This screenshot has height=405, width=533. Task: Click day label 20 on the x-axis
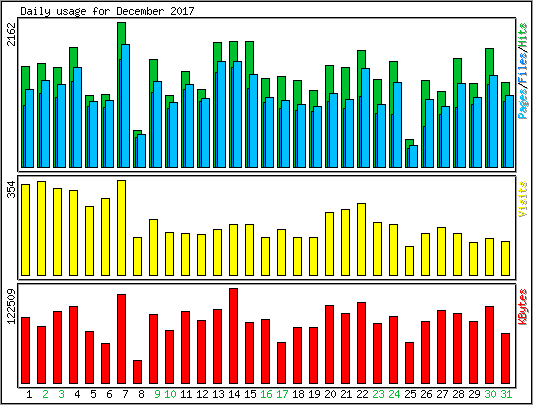tap(330, 394)
